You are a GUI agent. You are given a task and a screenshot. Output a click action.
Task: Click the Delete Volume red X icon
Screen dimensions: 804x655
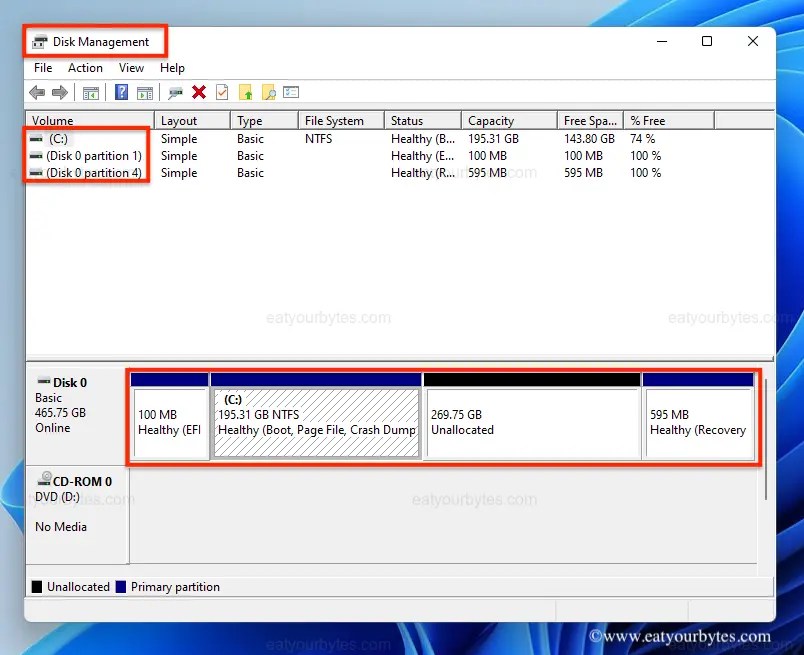pyautogui.click(x=197, y=92)
